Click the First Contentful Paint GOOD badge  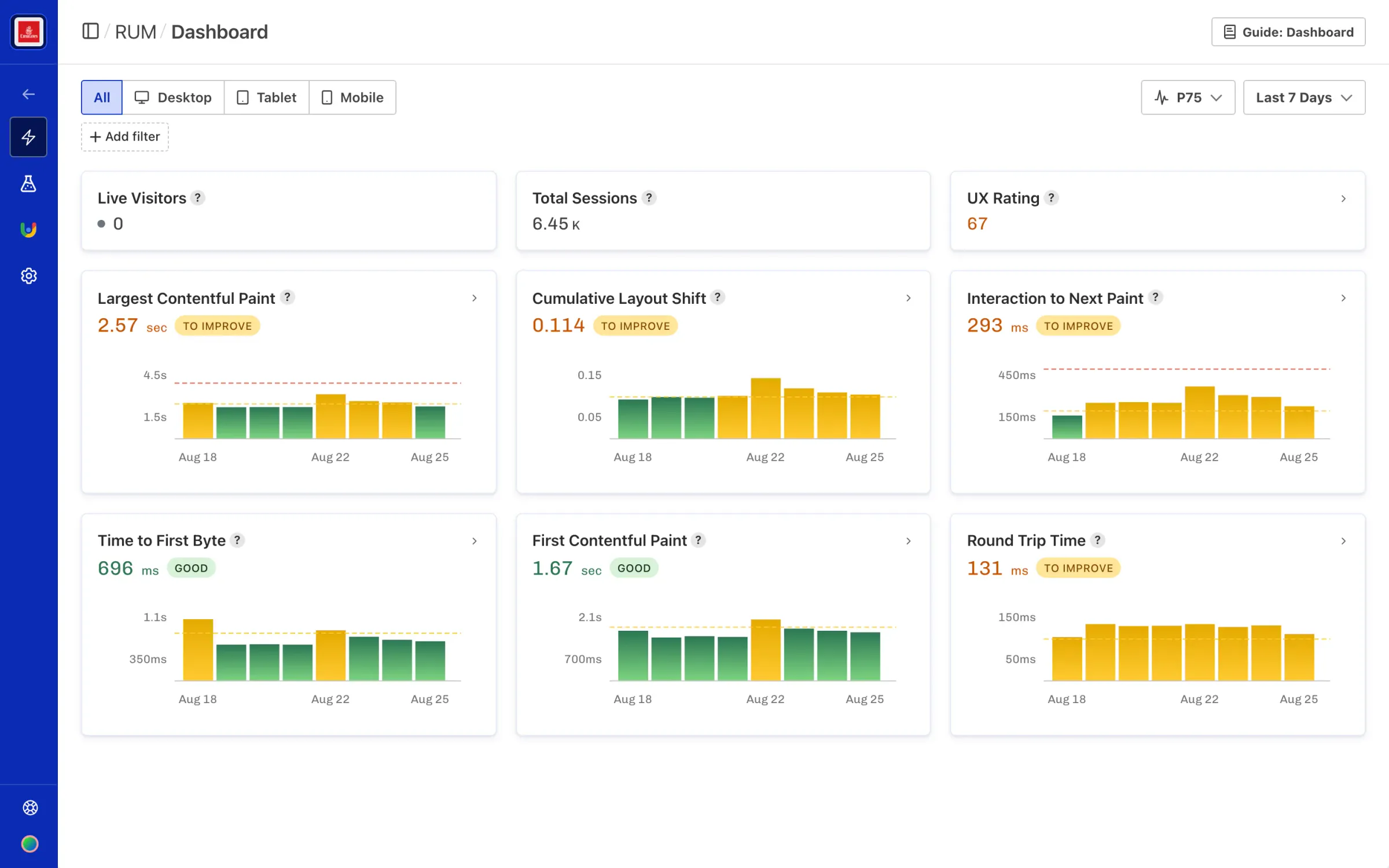(634, 568)
